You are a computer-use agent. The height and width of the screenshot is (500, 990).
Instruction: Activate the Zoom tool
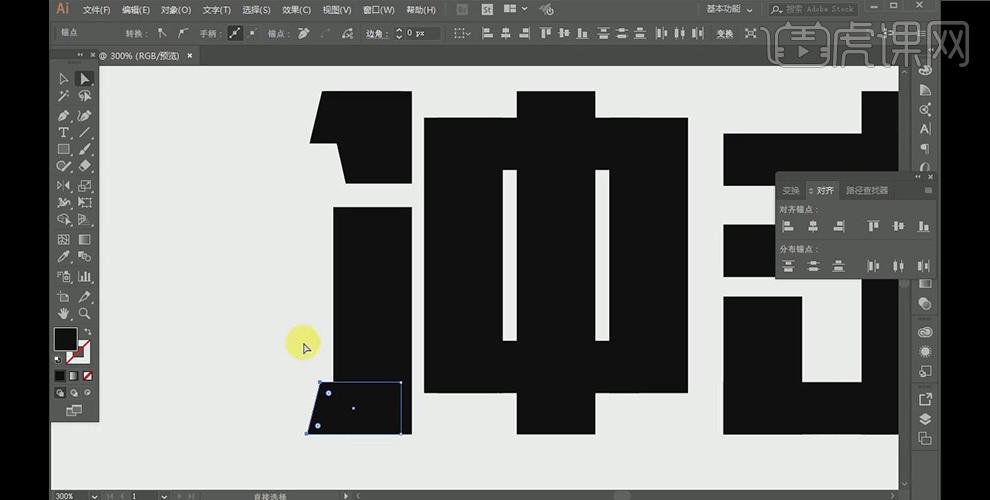[x=85, y=313]
